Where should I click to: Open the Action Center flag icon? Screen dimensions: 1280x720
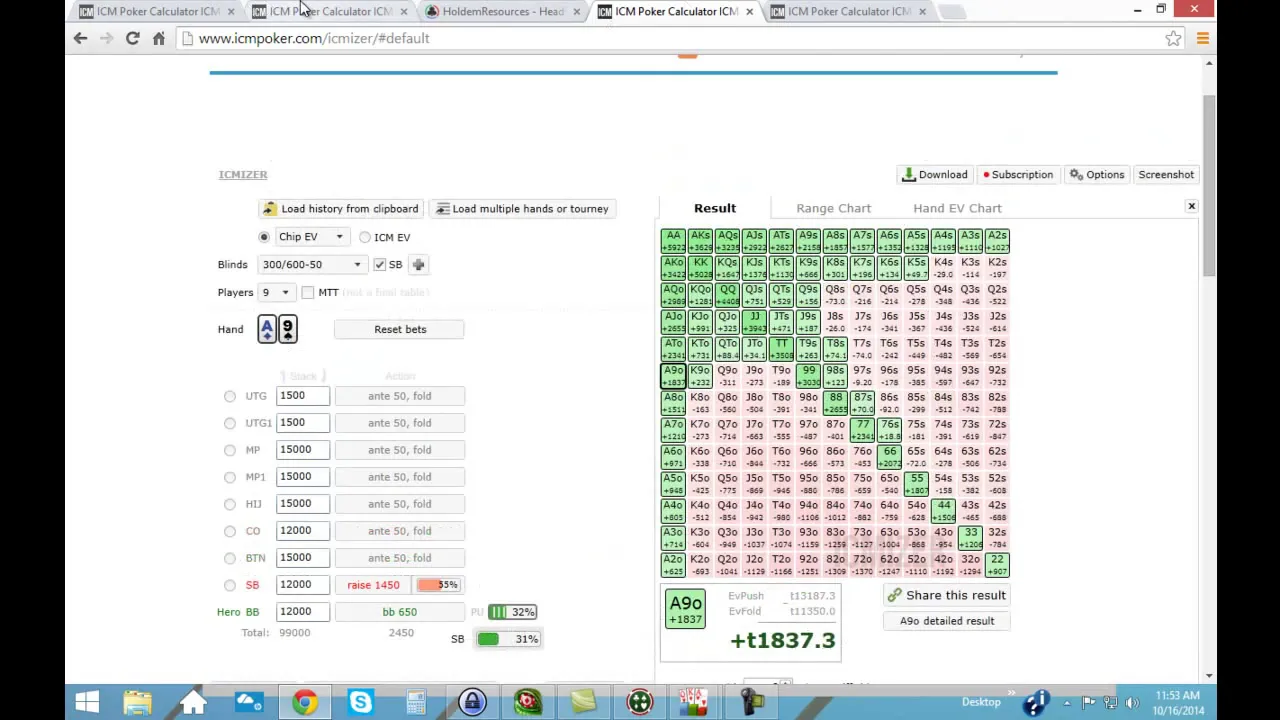[x=1088, y=702]
